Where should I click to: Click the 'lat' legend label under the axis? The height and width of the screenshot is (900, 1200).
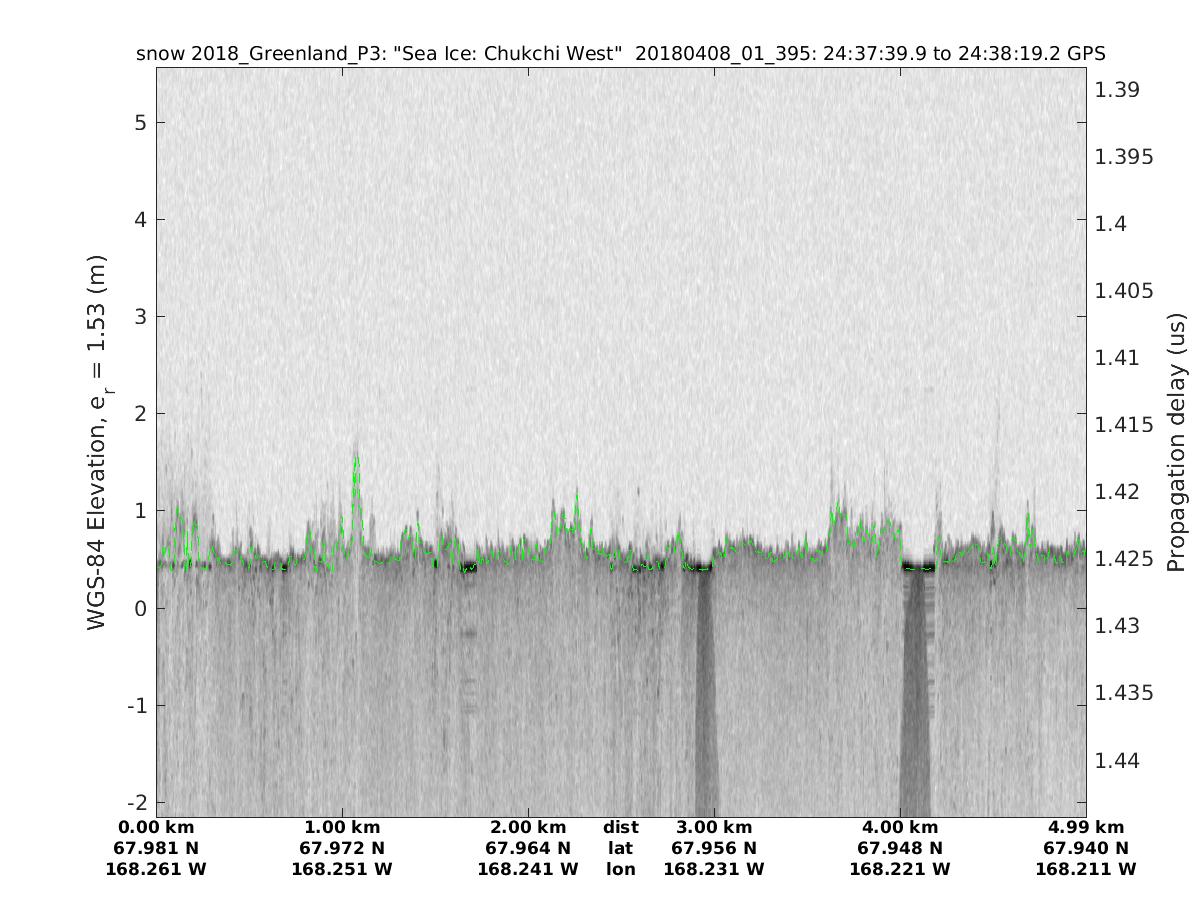pyautogui.click(x=620, y=848)
